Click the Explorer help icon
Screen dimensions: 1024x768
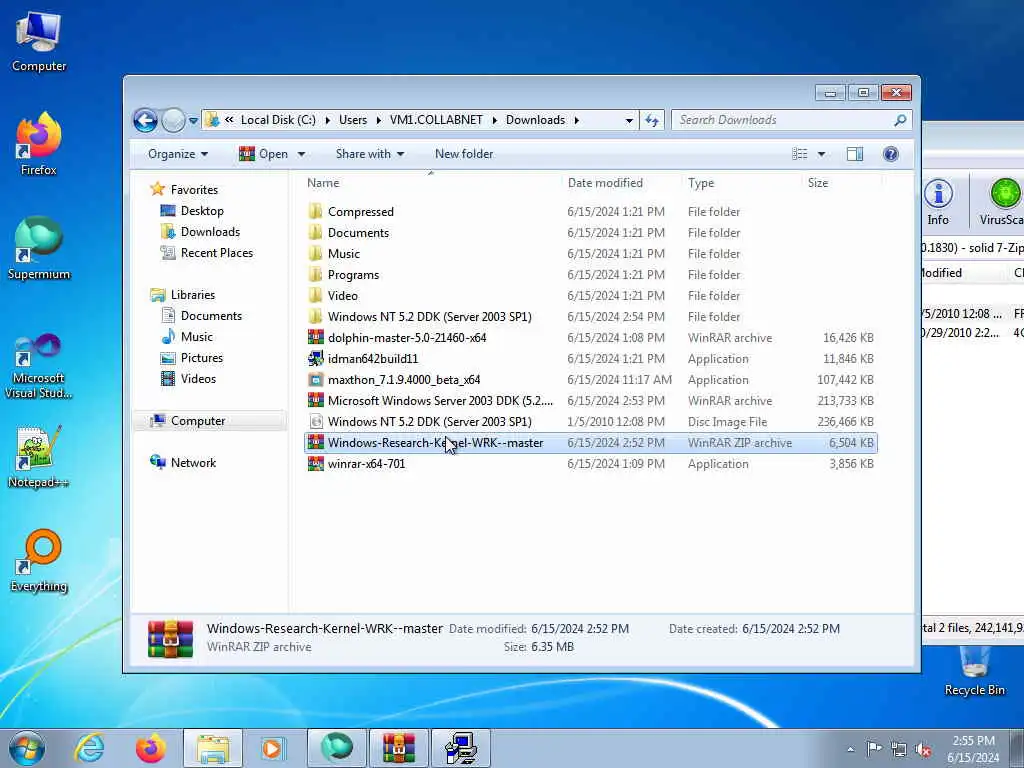click(890, 154)
